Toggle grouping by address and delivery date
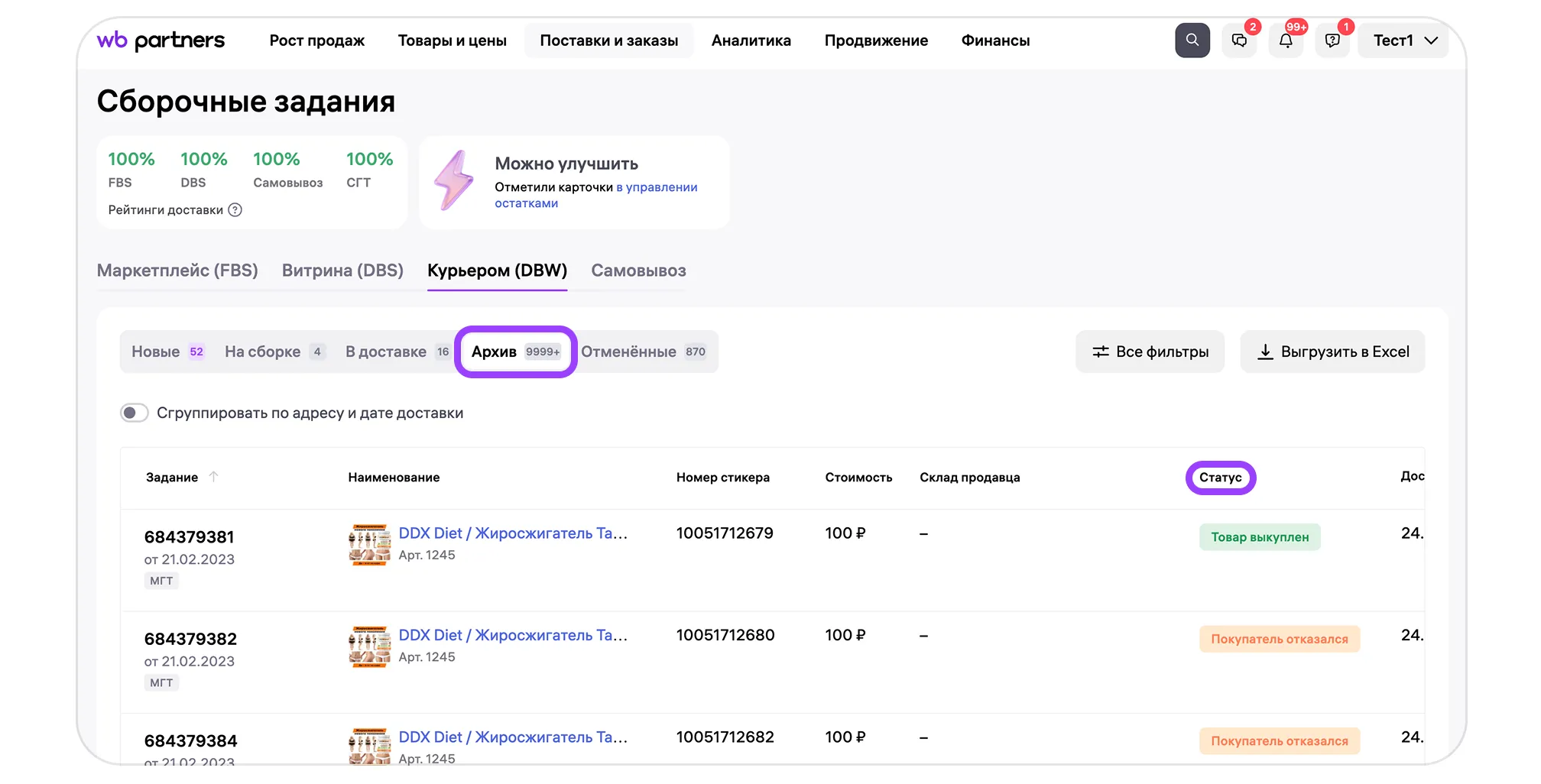Image resolution: width=1541 pixels, height=784 pixels. [x=135, y=413]
